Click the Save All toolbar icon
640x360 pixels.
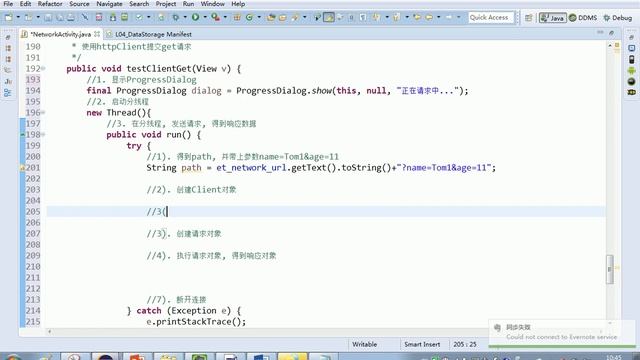click(x=60, y=18)
